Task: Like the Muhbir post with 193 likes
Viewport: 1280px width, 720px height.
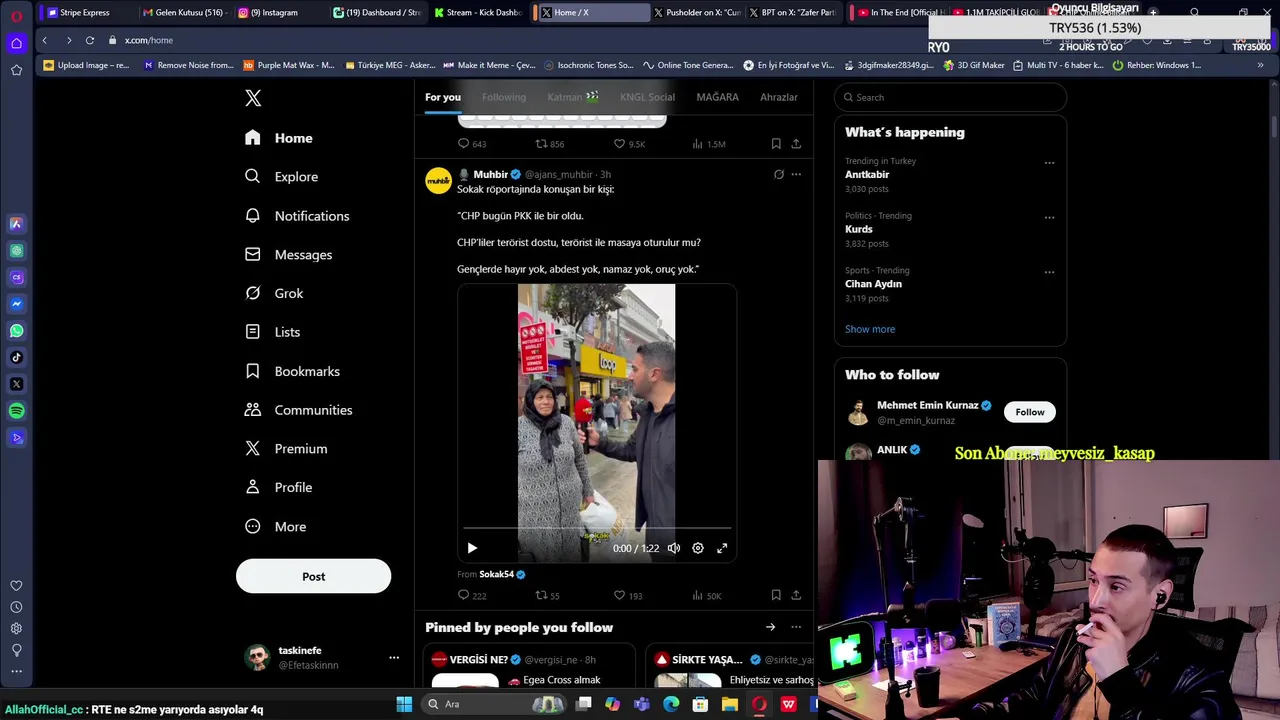Action: (x=628, y=595)
